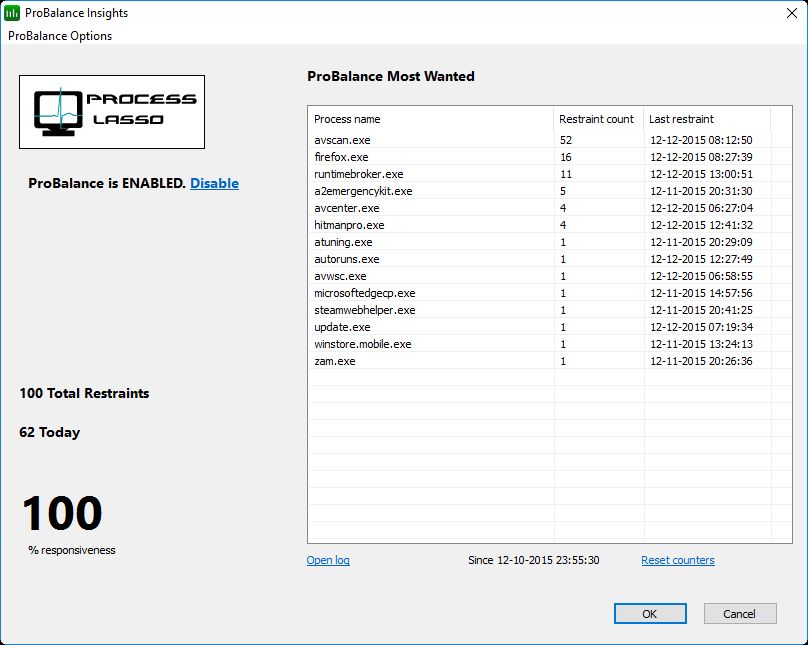
Task: Click the Process Lasso logo image
Action: pos(112,112)
